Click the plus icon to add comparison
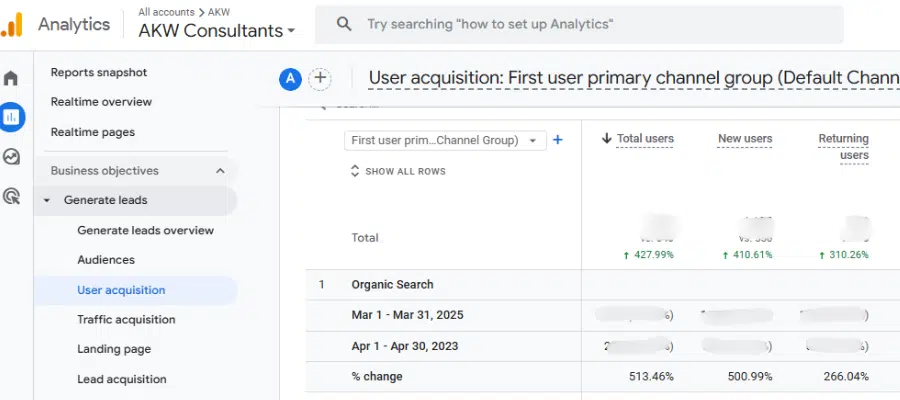This screenshot has height=400, width=900. pyautogui.click(x=320, y=78)
